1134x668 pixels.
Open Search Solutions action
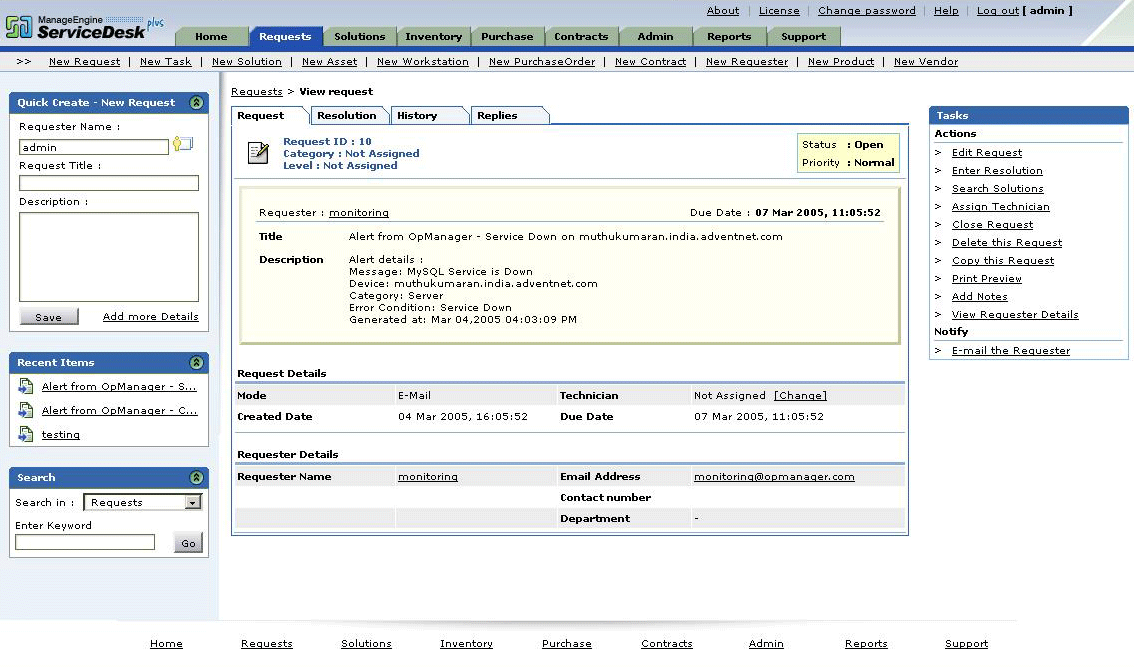[997, 189]
